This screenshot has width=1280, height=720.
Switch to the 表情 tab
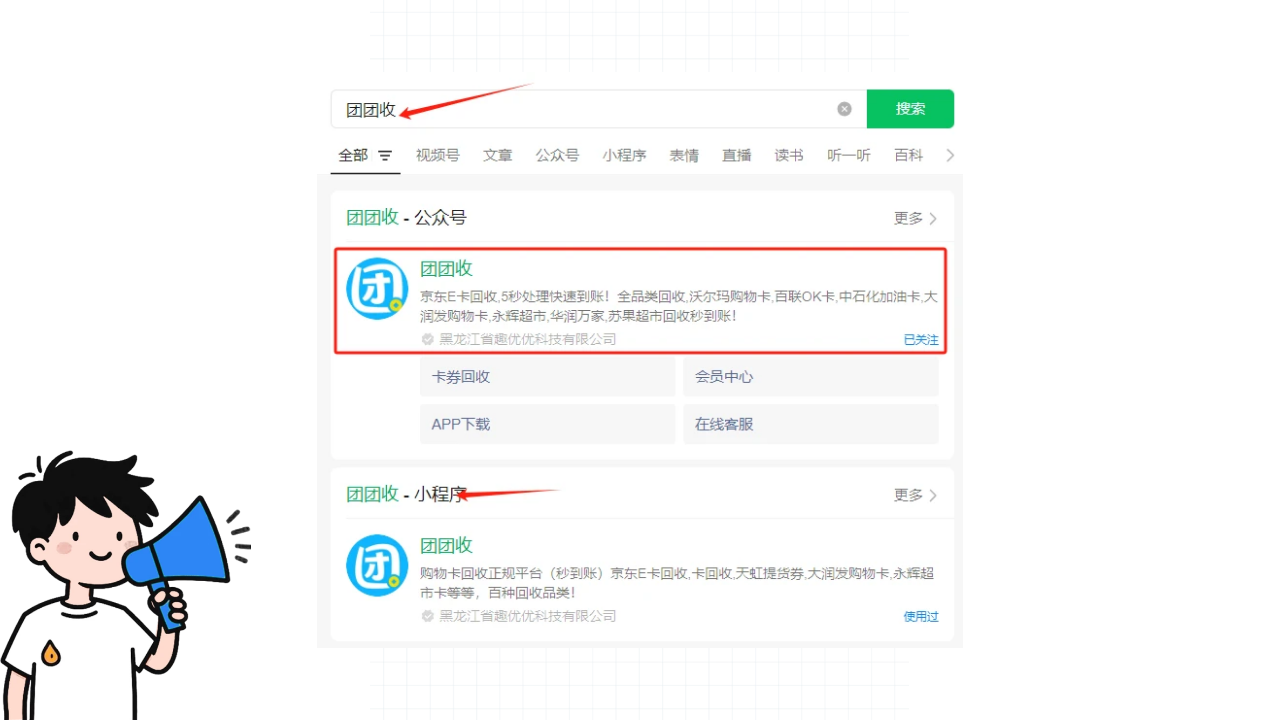click(684, 155)
